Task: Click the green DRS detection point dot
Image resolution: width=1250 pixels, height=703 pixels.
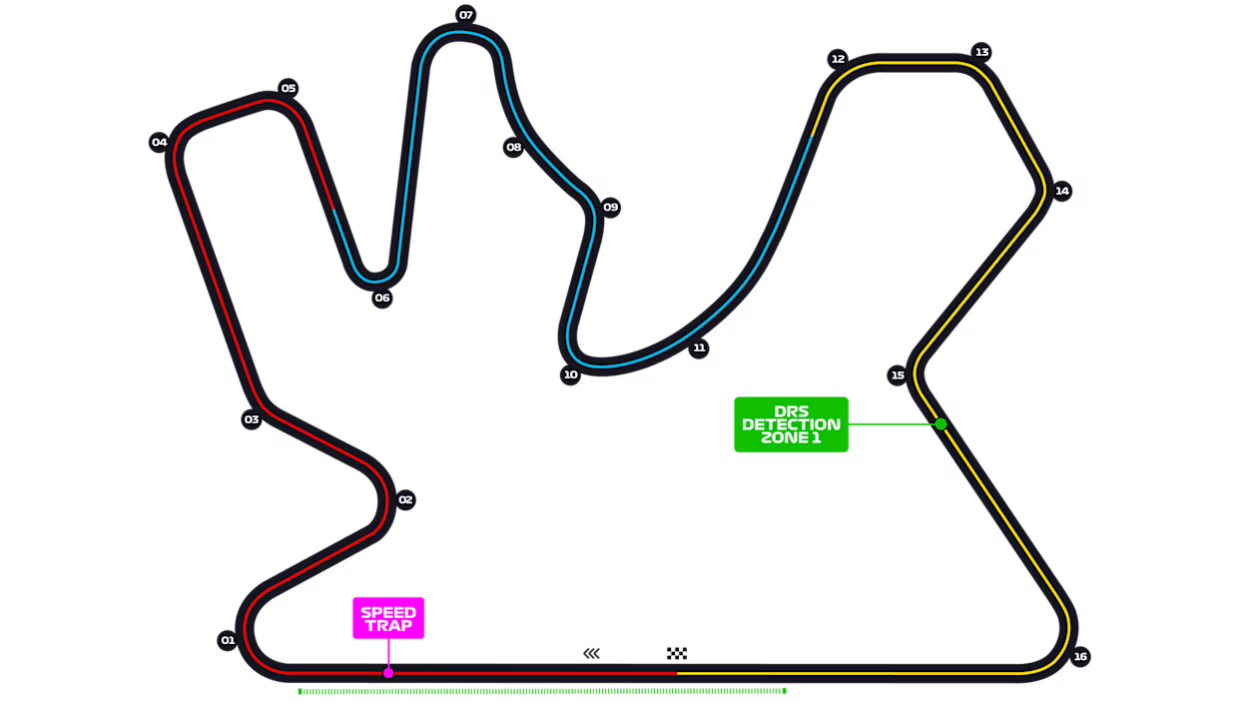Action: point(941,424)
